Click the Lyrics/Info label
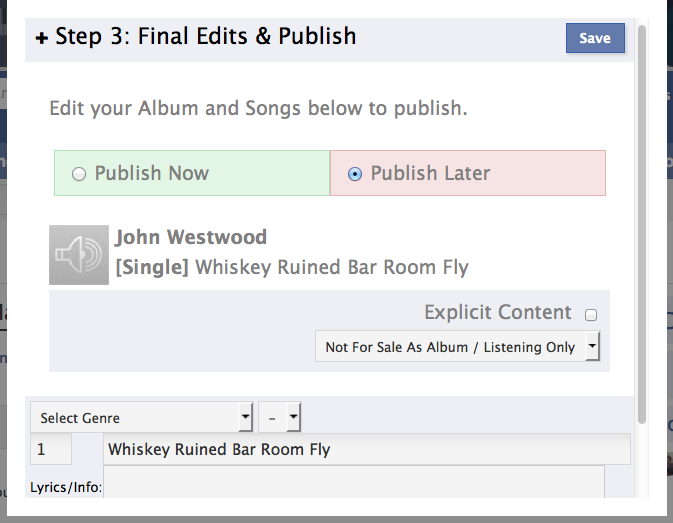The width and height of the screenshot is (673, 523). coord(66,488)
